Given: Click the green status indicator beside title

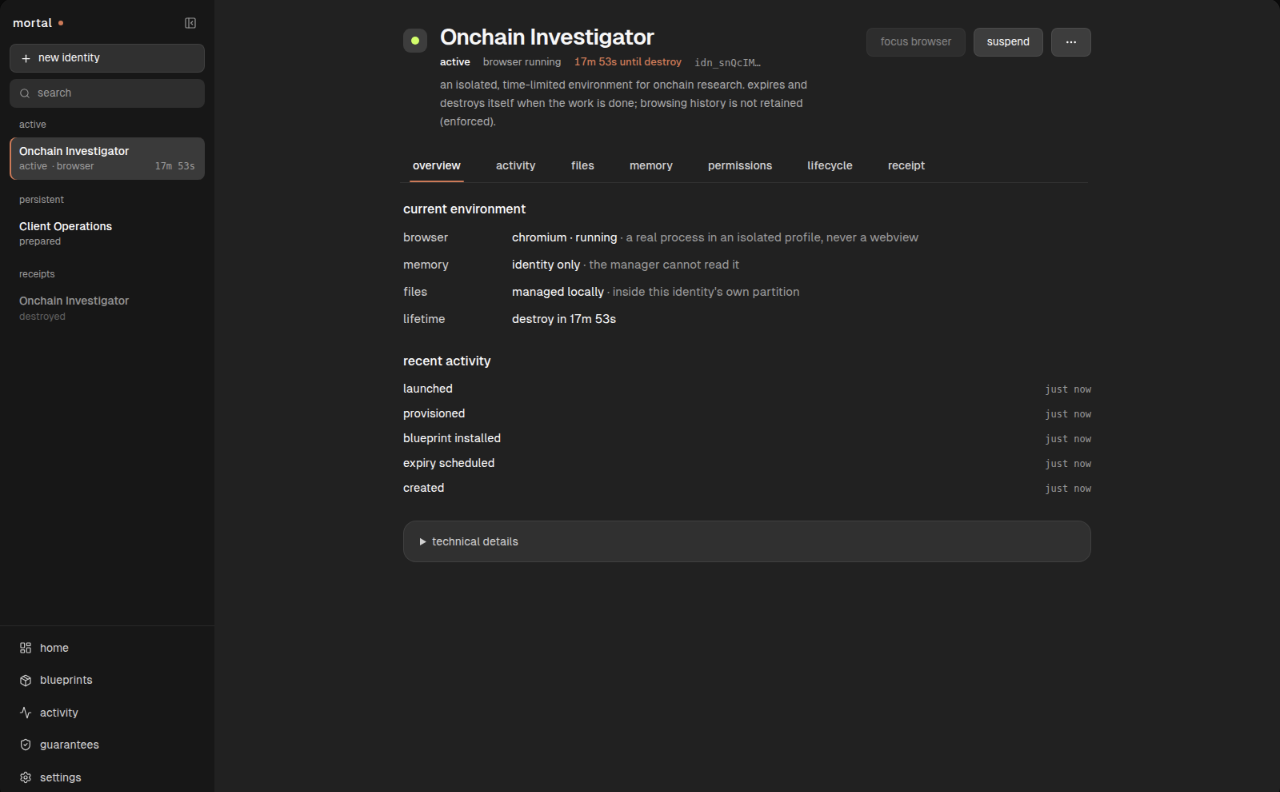Looking at the screenshot, I should tap(415, 40).
